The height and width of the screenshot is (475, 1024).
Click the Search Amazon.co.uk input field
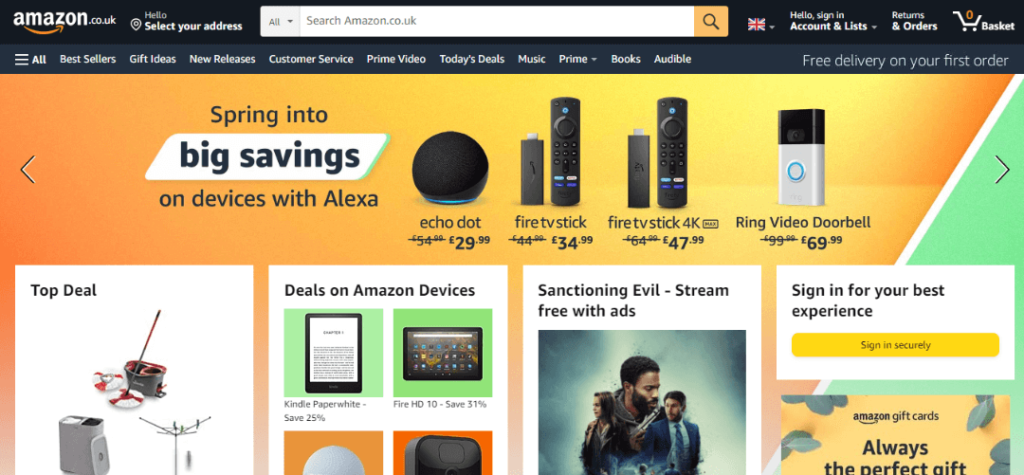[x=497, y=22]
